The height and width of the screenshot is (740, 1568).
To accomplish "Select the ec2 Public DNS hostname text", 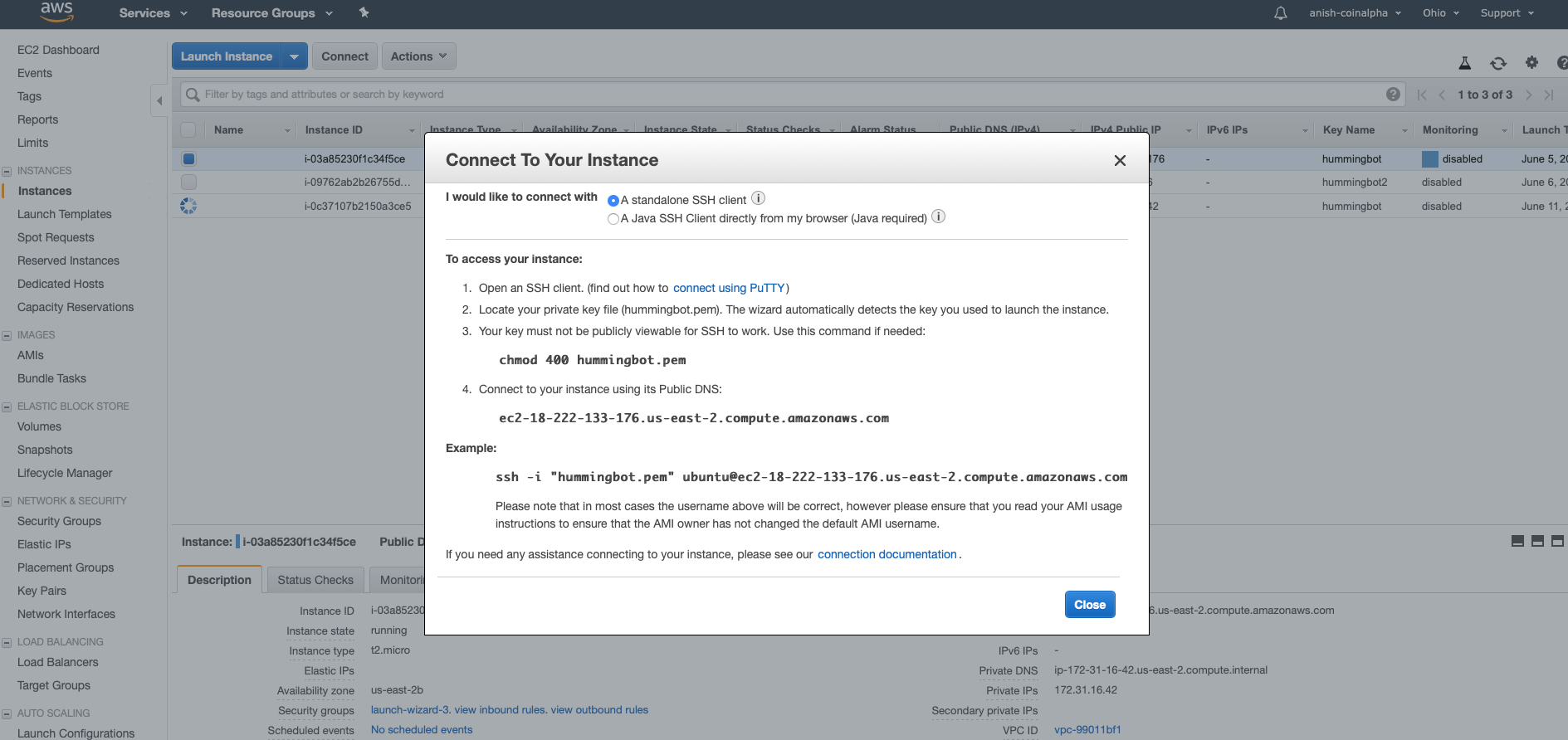I will [x=694, y=418].
